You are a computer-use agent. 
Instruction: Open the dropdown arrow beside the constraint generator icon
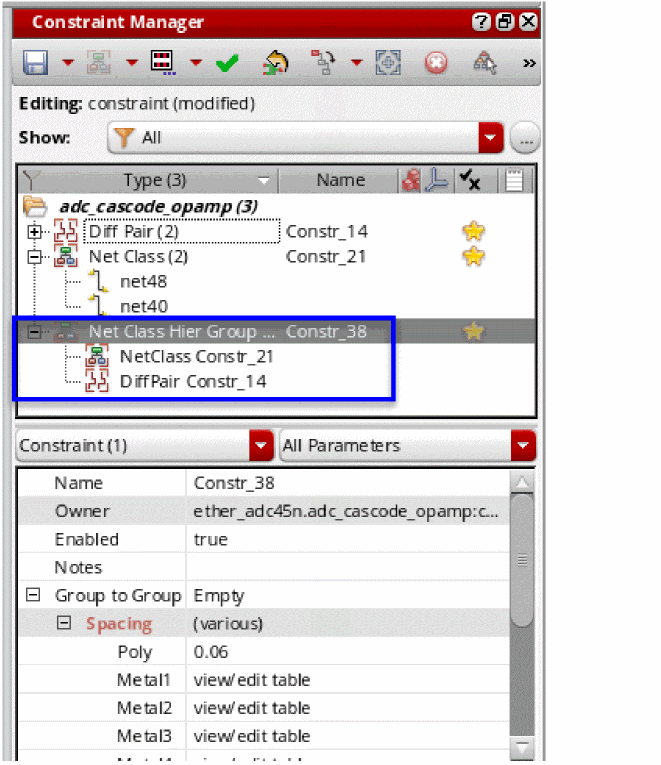(132, 62)
